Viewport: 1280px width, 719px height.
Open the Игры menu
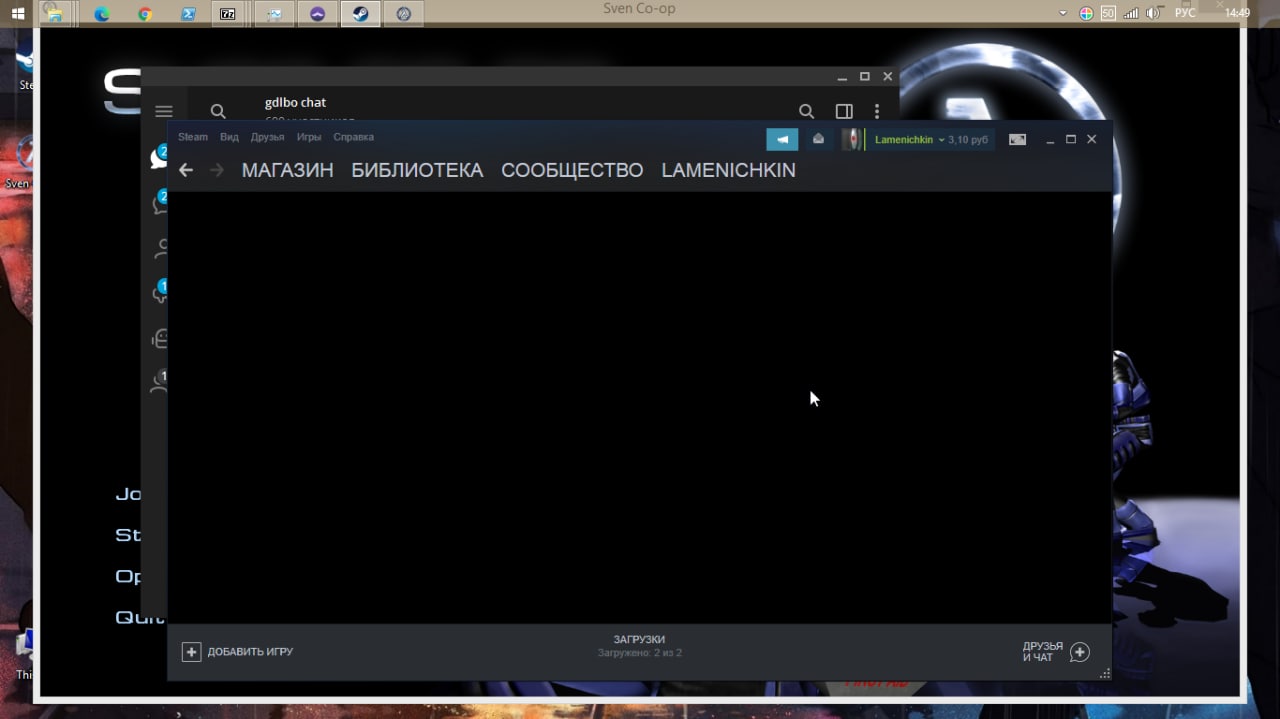click(x=309, y=137)
